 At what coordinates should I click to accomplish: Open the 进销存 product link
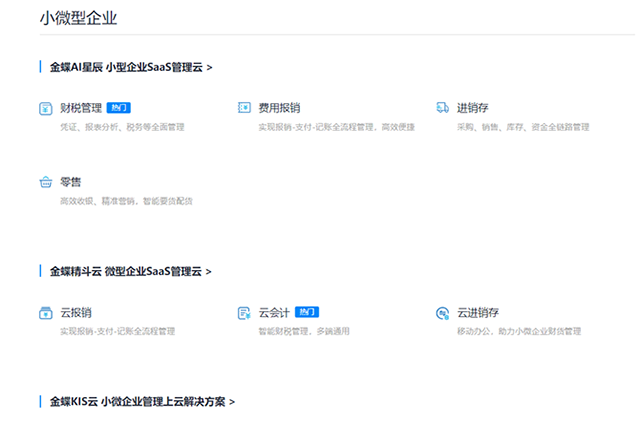click(x=473, y=108)
